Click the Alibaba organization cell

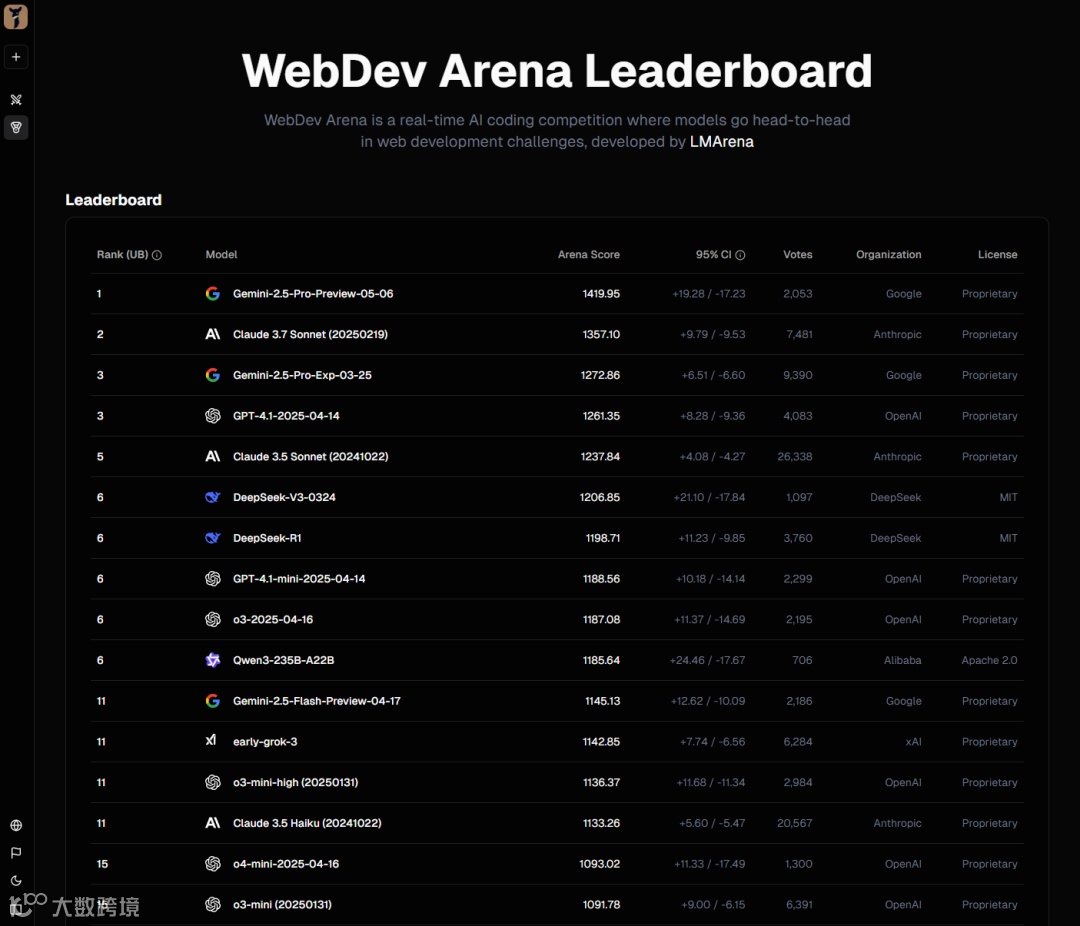pyautogui.click(x=902, y=660)
